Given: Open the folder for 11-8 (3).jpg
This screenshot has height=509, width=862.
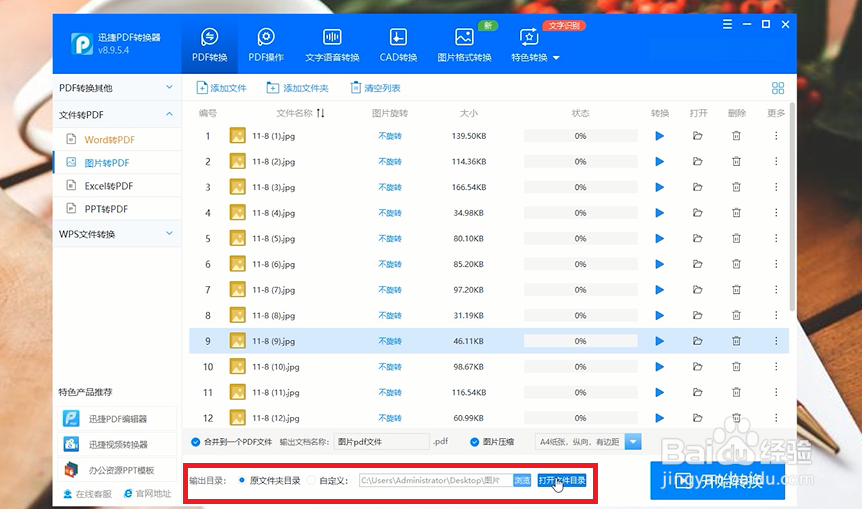Looking at the screenshot, I should (x=698, y=187).
